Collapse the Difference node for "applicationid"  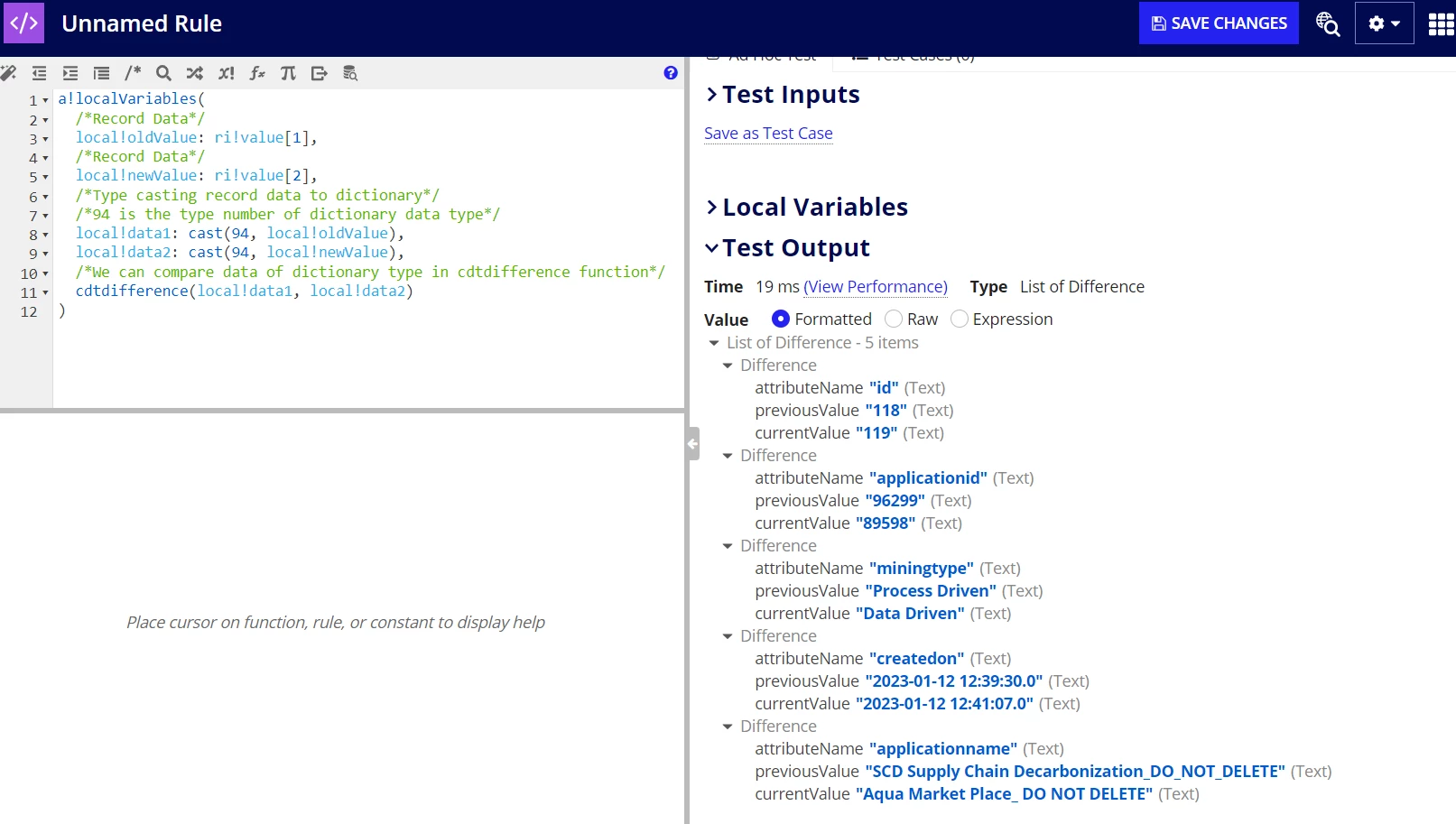(x=728, y=456)
